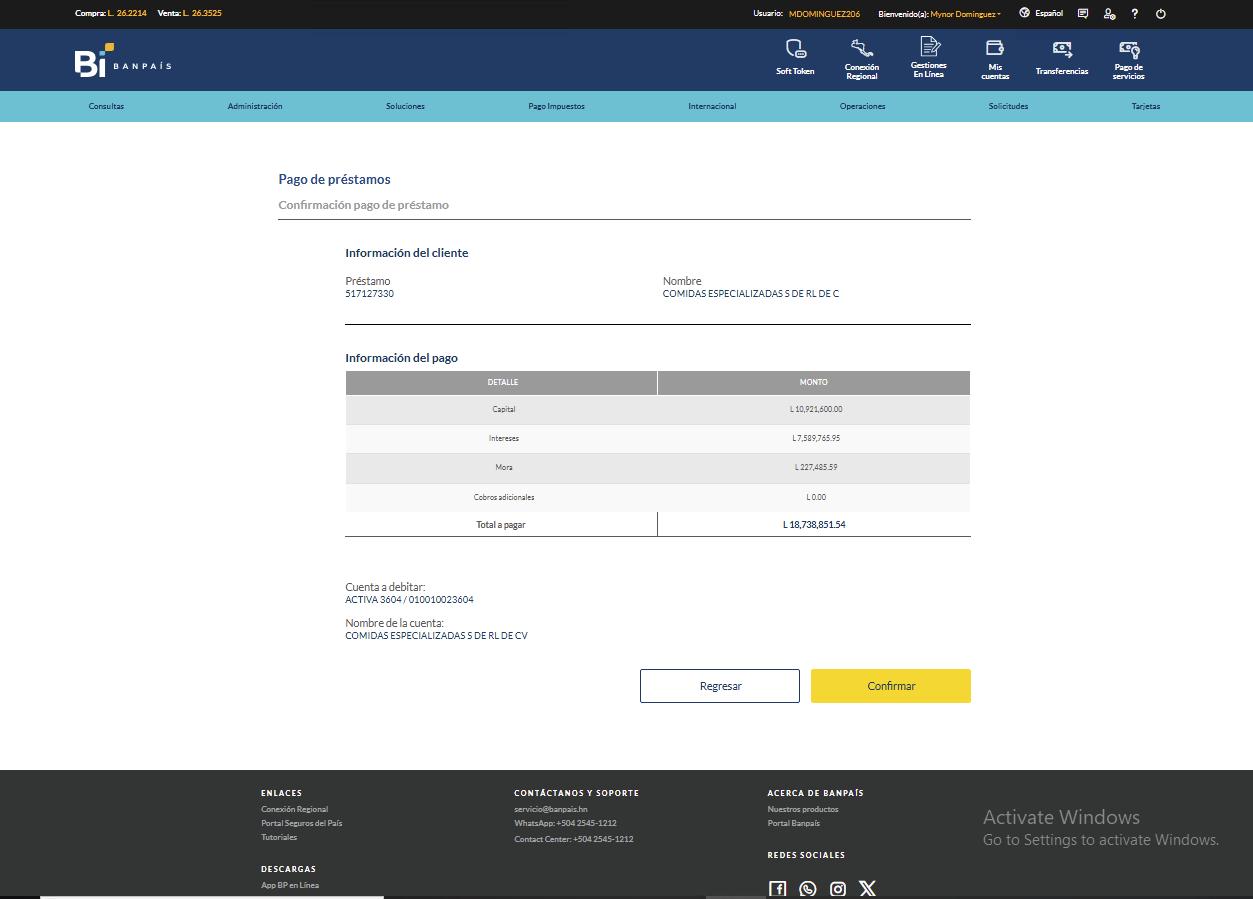The image size is (1253, 899).
Task: Open the Pago Impuestos menu
Action: coord(557,106)
